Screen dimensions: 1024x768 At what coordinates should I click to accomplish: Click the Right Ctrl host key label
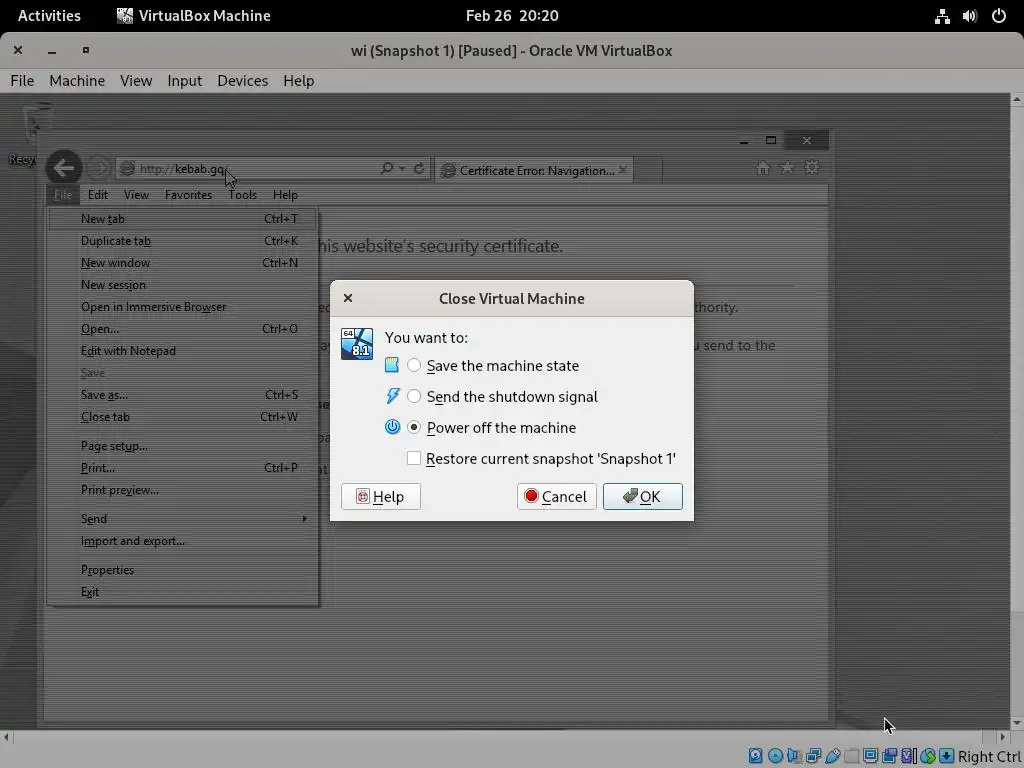point(989,756)
